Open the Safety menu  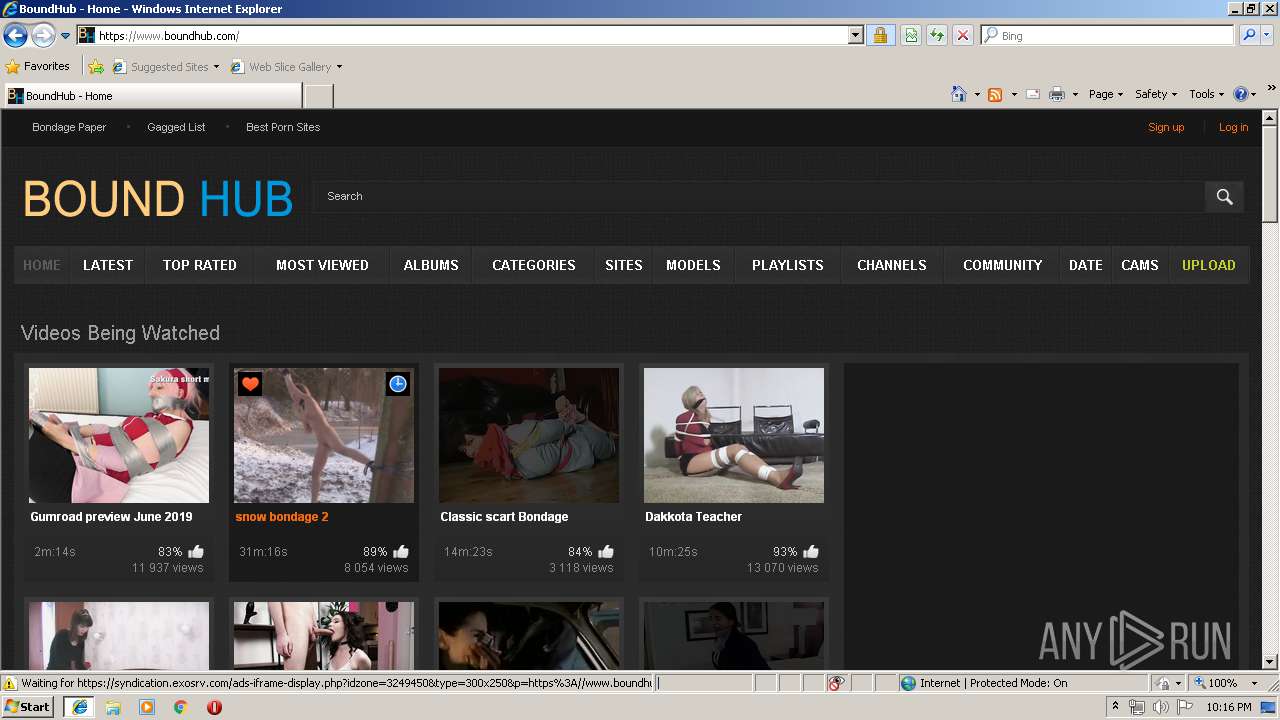pos(1156,94)
